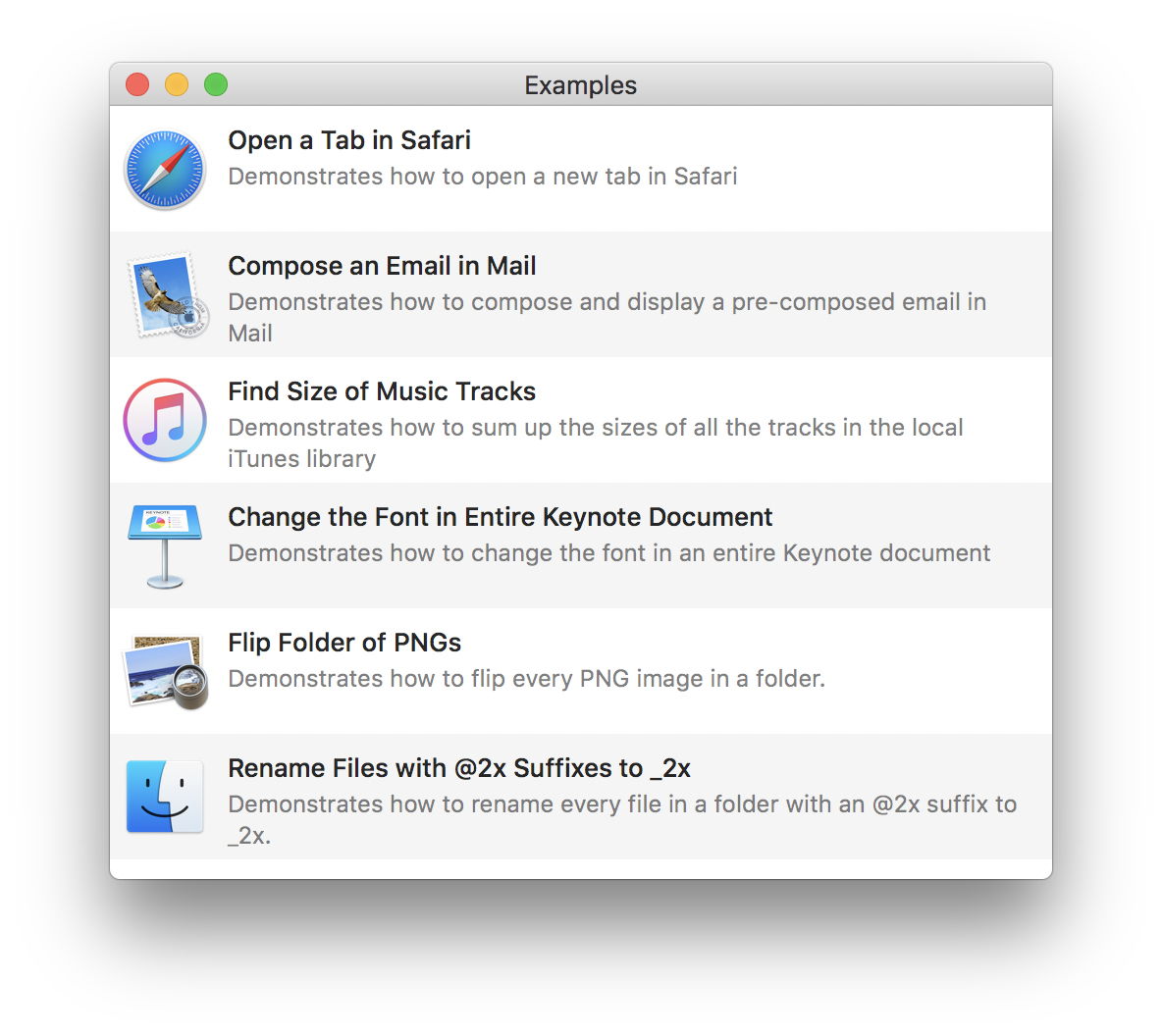Click the Keynote podium icon
1162x1036 pixels.
(x=165, y=545)
